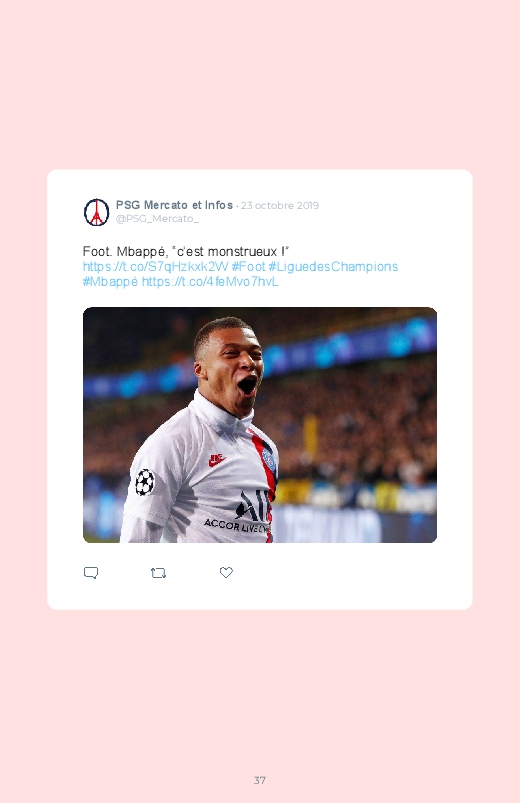Like the tweet with heart icon

pos(226,572)
